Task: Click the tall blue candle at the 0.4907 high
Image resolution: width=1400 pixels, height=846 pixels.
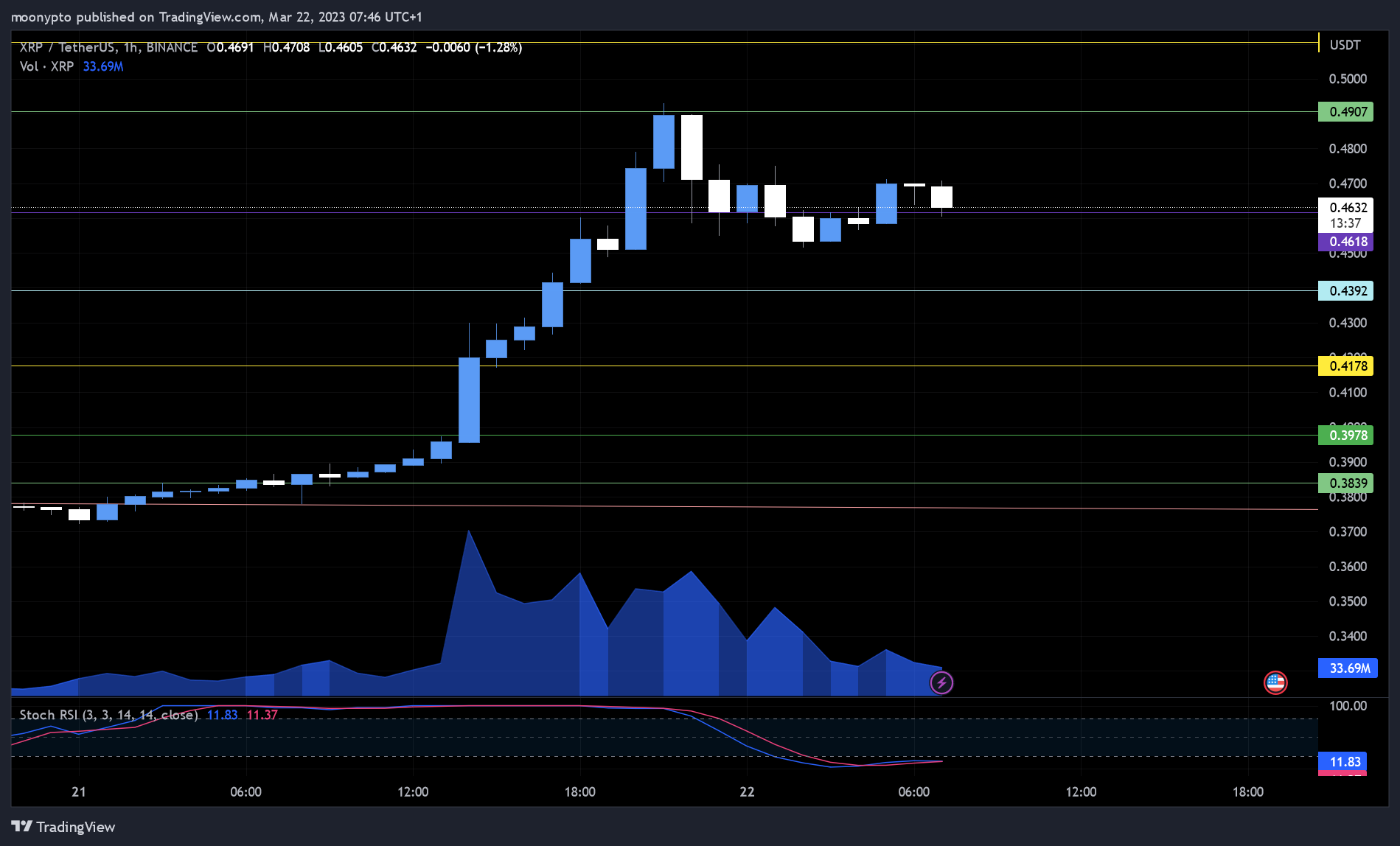Action: (x=664, y=141)
